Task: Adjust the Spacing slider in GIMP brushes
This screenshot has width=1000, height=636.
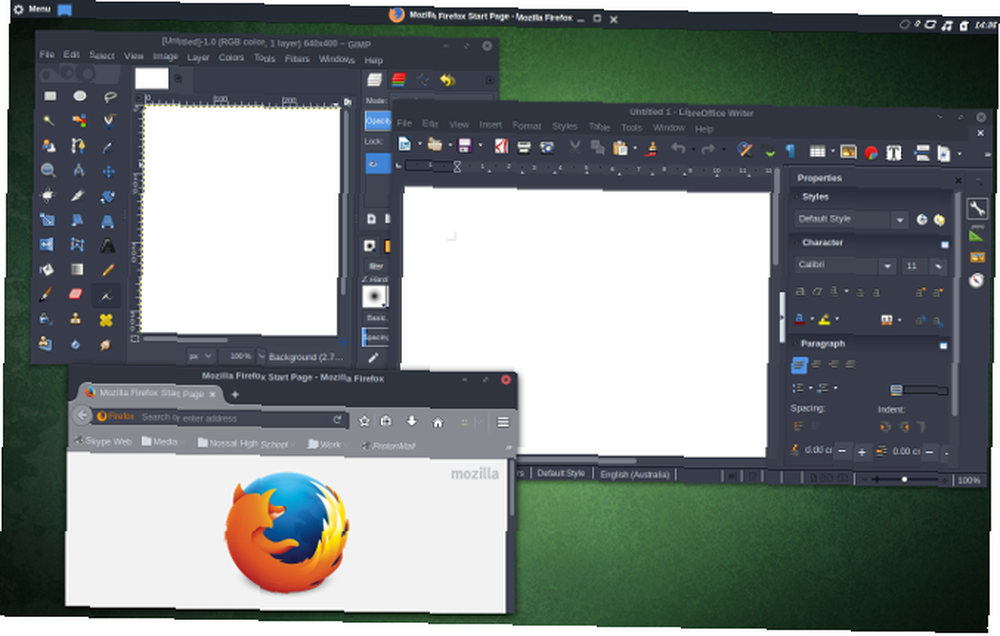Action: coord(376,337)
